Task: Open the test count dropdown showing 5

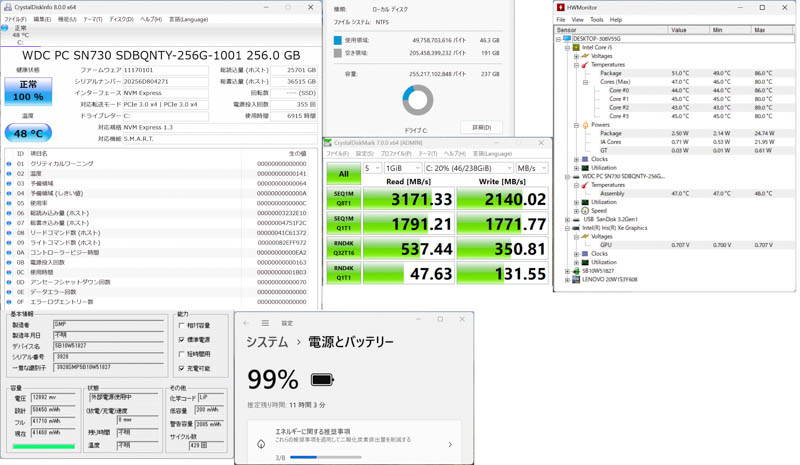Action: (x=372, y=168)
